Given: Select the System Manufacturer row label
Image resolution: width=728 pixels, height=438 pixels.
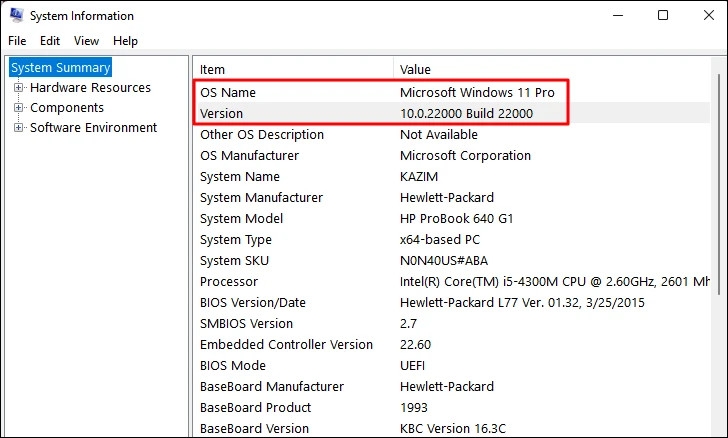Looking at the screenshot, I should [x=261, y=197].
